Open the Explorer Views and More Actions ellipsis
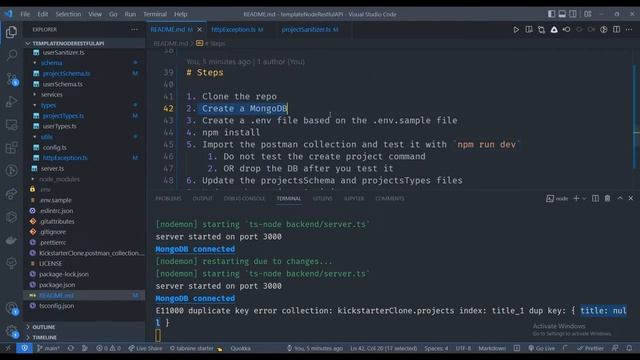The width and height of the screenshot is (640, 360). 134,29
